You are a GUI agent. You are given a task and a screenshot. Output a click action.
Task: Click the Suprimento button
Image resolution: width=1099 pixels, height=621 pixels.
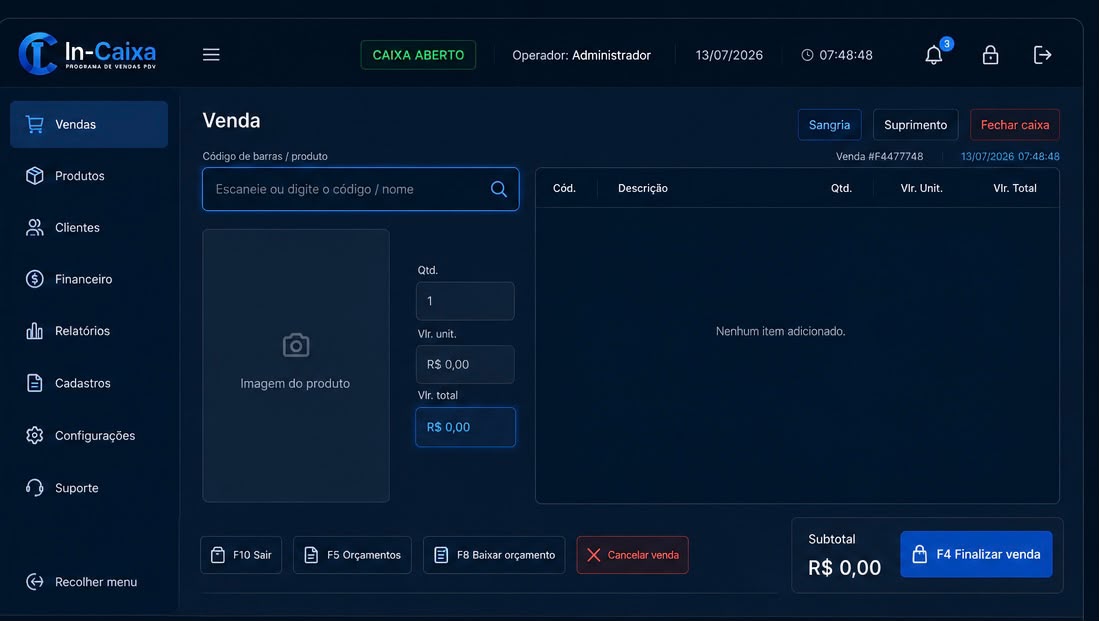[x=915, y=125]
